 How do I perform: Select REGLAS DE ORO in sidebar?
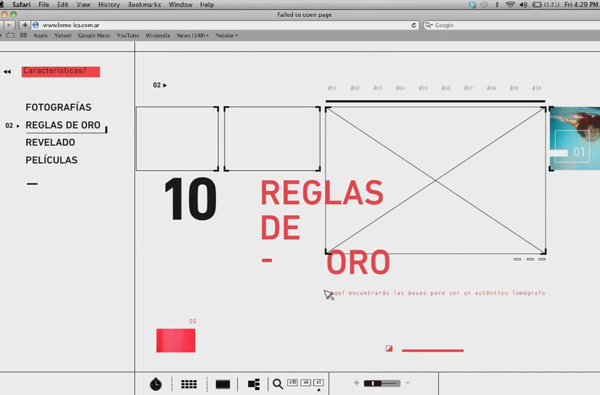(63, 125)
